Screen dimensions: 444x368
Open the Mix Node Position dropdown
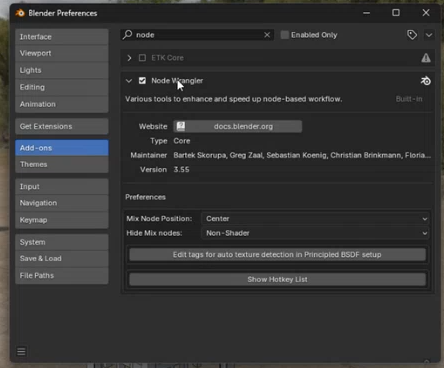point(315,219)
